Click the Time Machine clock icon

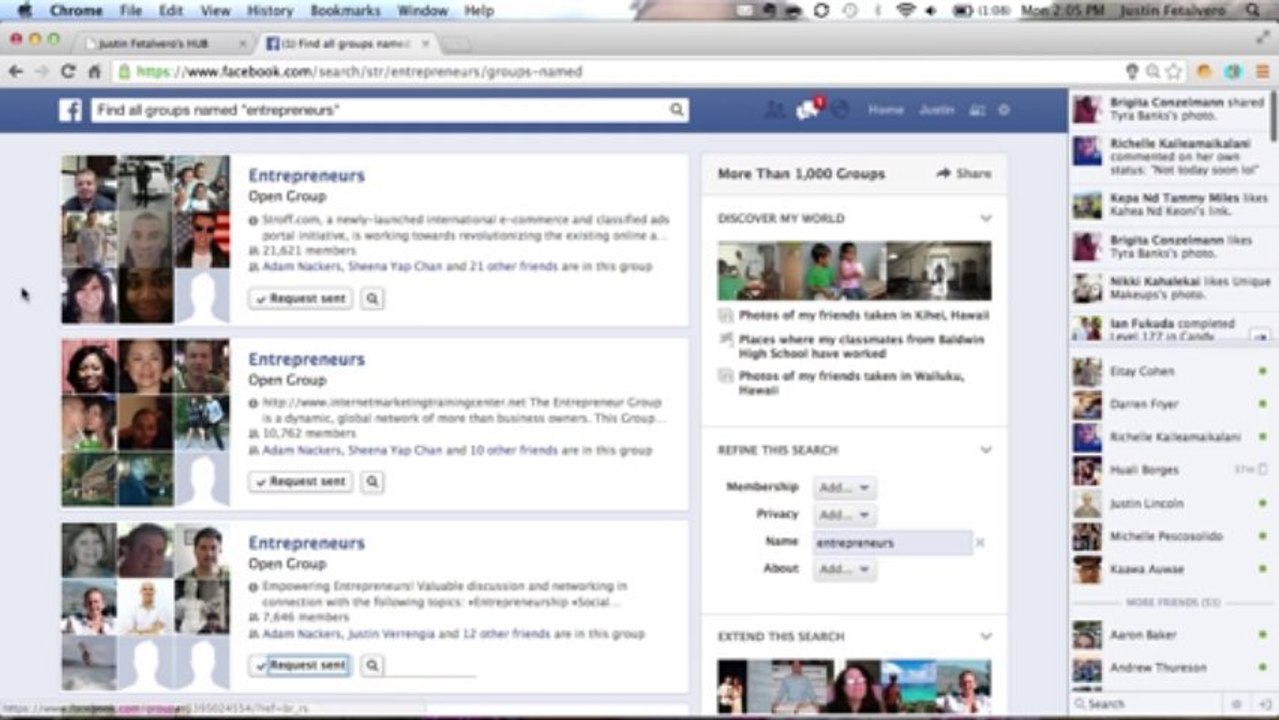coord(850,11)
